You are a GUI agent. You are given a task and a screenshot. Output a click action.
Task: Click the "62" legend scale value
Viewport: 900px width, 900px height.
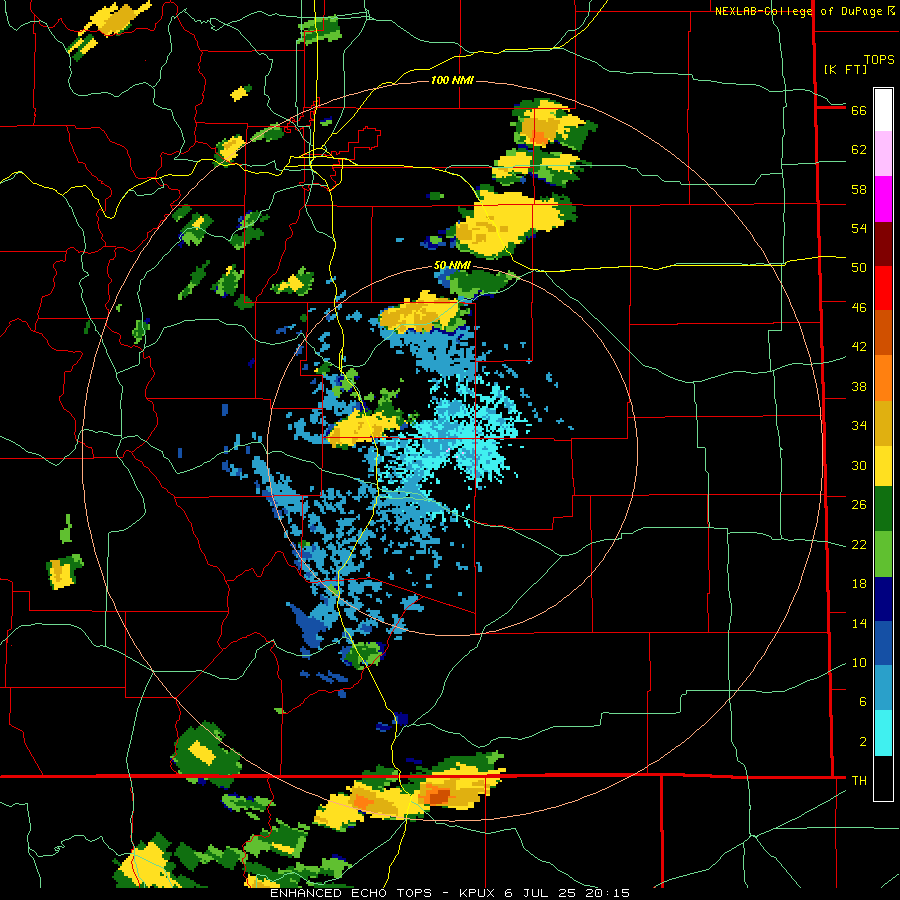pos(859,150)
